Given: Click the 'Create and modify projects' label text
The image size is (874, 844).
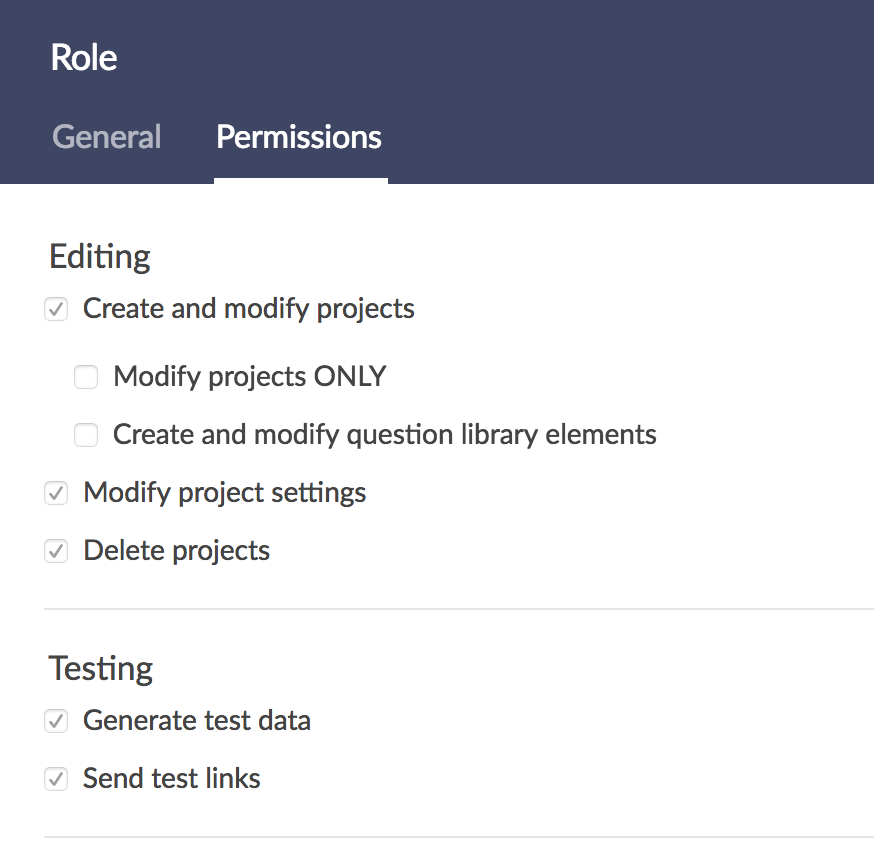Looking at the screenshot, I should click(x=248, y=309).
